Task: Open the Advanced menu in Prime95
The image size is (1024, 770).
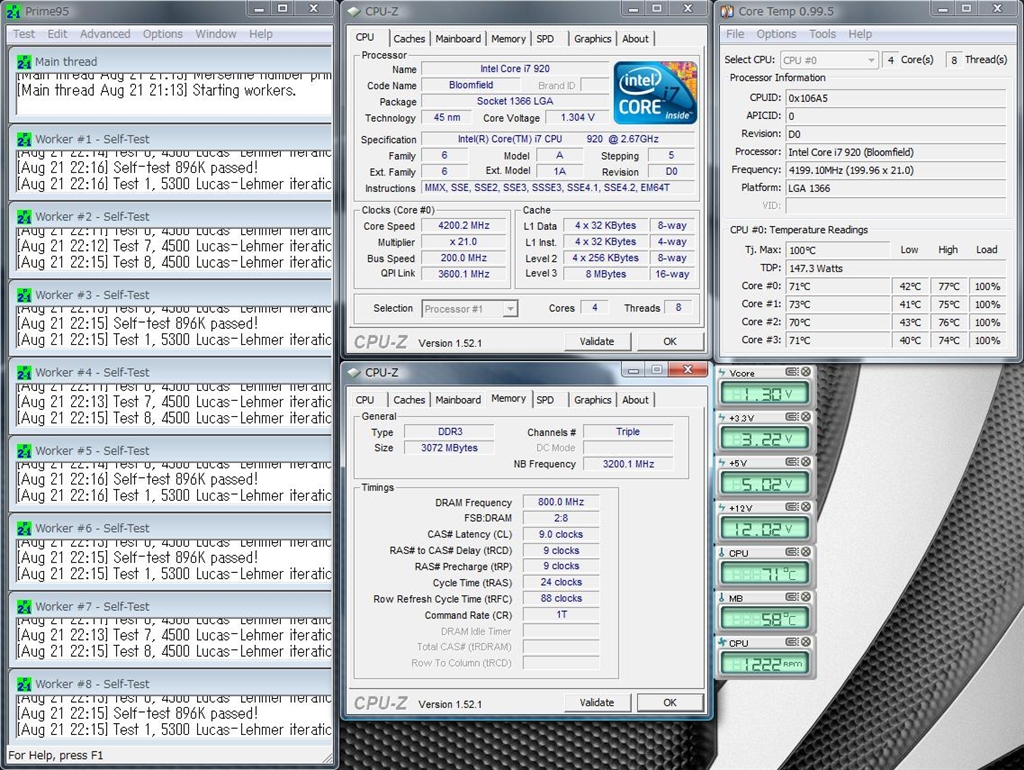Action: 105,34
